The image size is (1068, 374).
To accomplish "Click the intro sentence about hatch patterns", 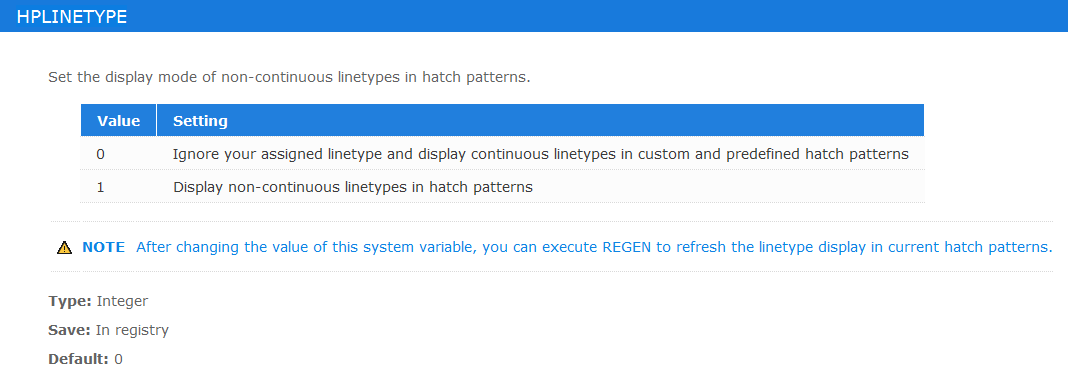I will (x=289, y=77).
